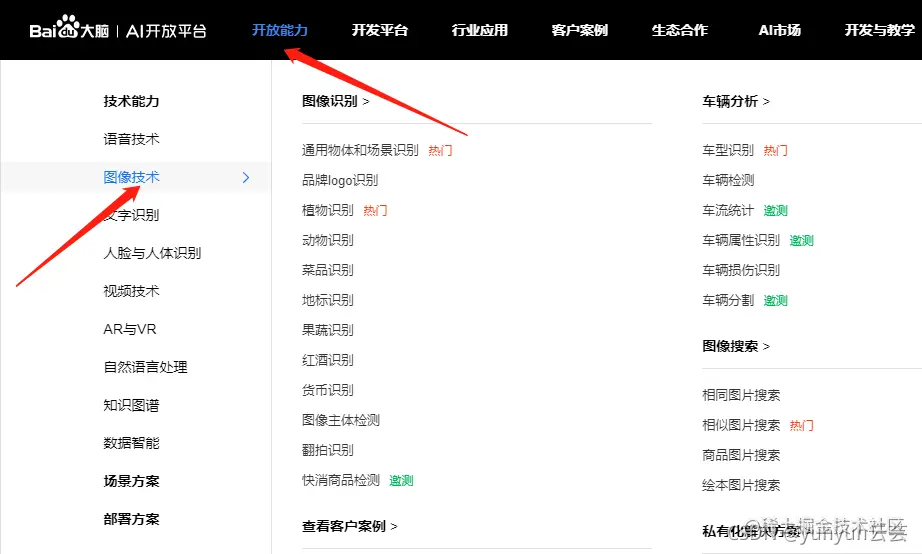This screenshot has height=554, width=922.
Task: Open 红酒识别 link
Action: pyautogui.click(x=328, y=360)
